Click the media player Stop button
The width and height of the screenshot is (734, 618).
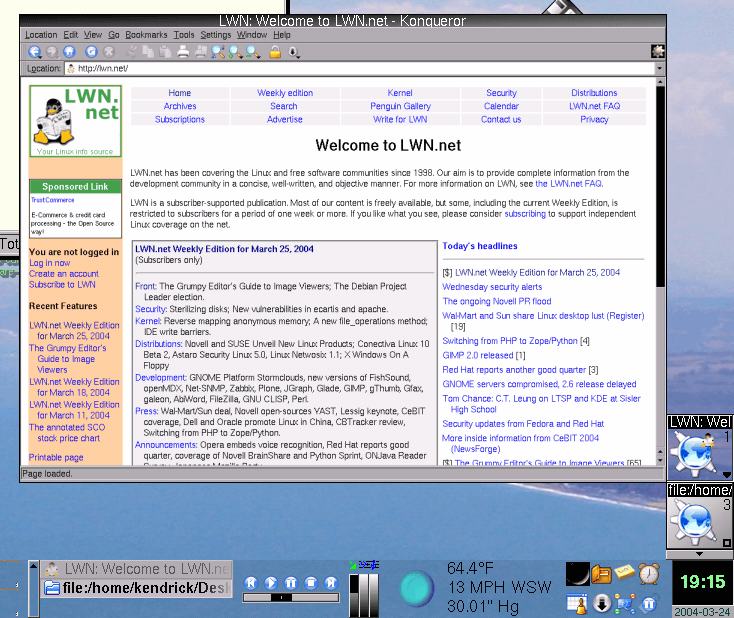click(311, 582)
